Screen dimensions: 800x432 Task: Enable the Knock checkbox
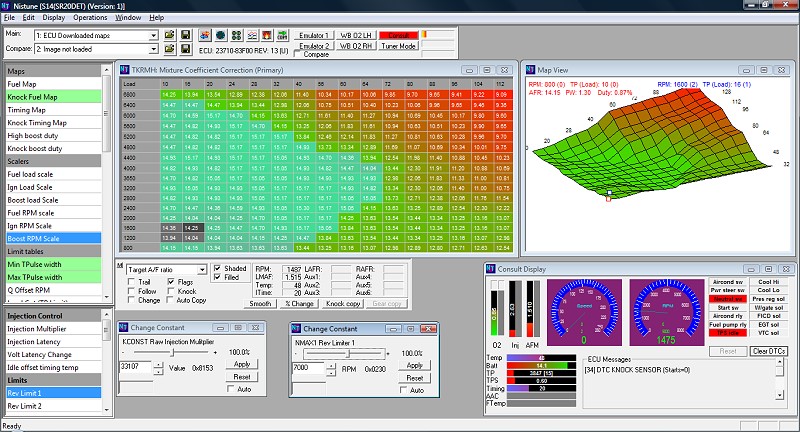169,291
